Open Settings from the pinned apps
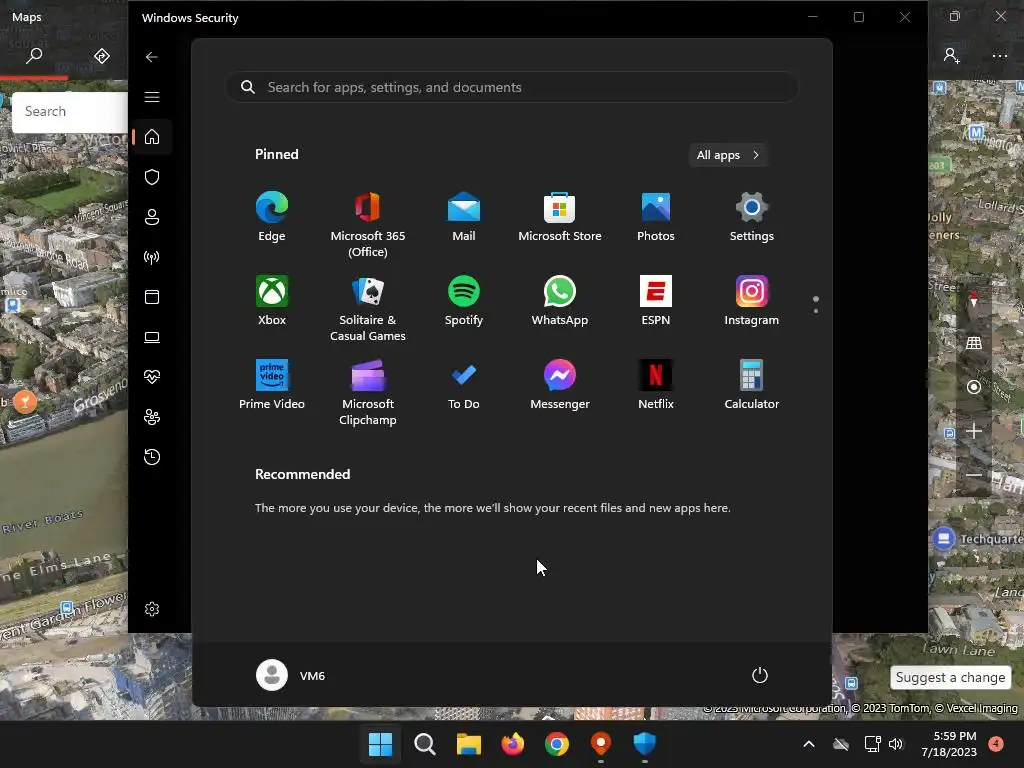This screenshot has width=1024, height=768. 752,217
